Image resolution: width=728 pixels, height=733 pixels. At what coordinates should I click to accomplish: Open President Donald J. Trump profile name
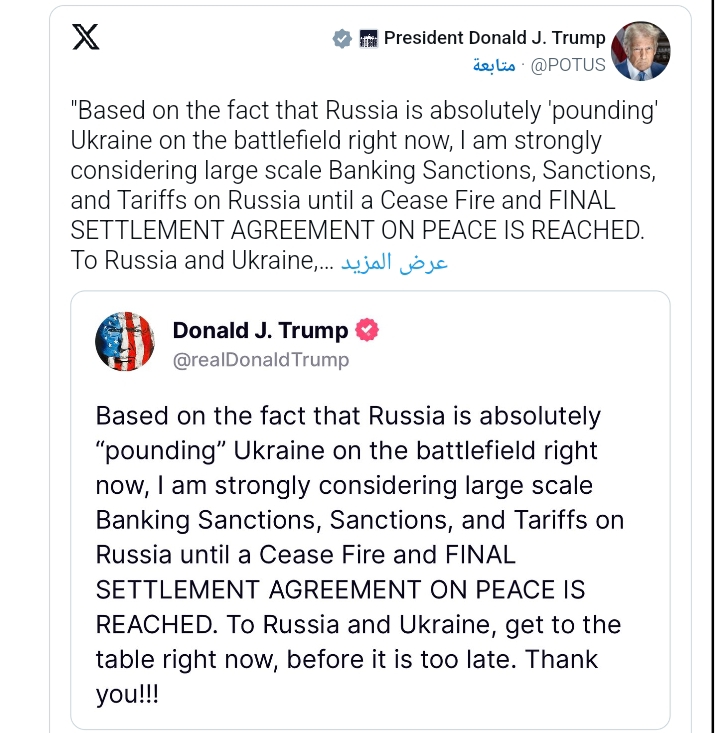[x=495, y=38]
